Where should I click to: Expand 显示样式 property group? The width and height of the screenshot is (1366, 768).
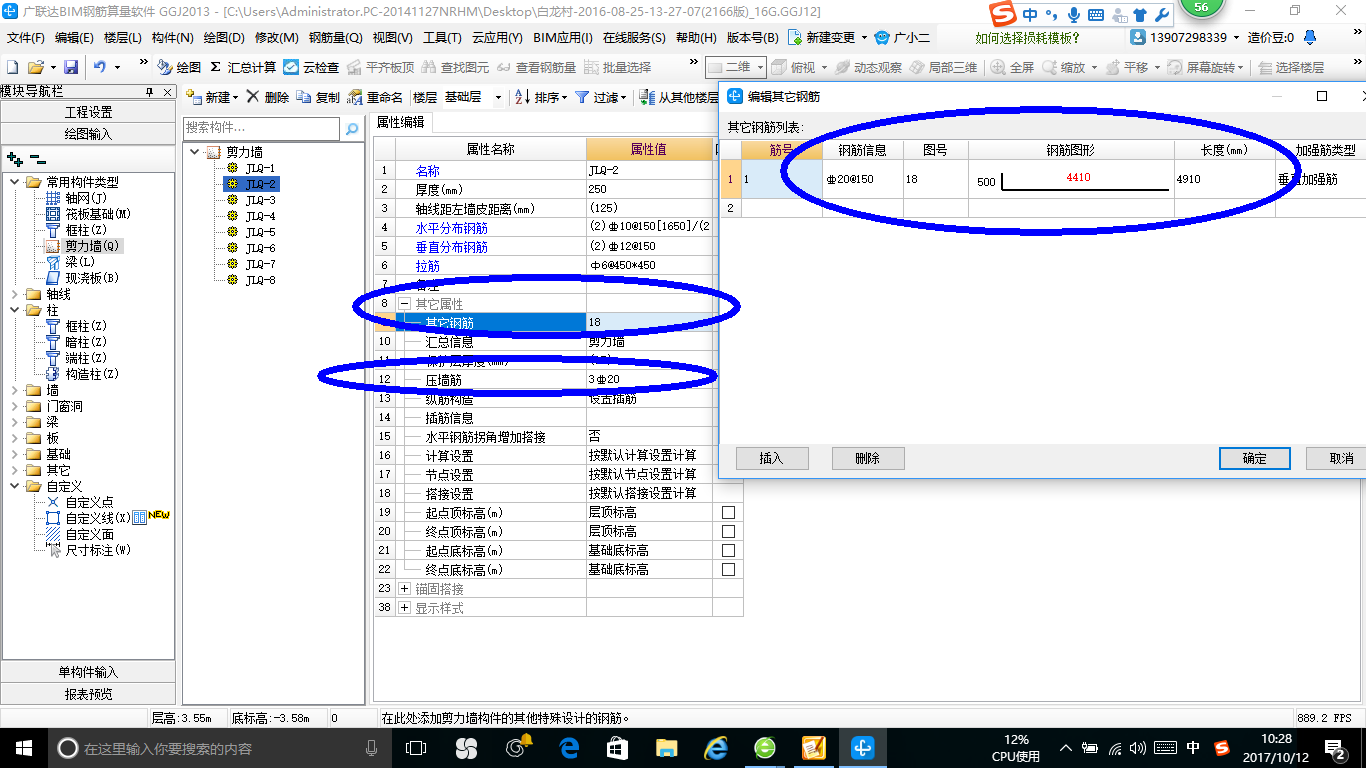[404, 608]
